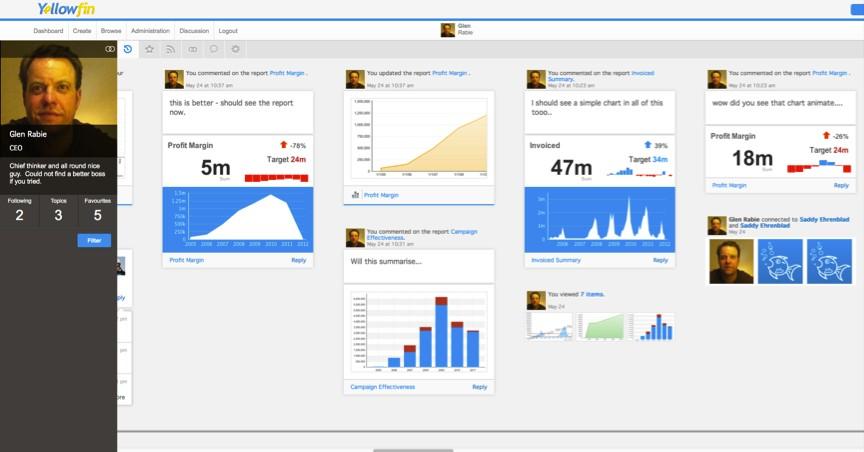
Task: Open the blue Invoiced spike chart
Action: click(600, 219)
